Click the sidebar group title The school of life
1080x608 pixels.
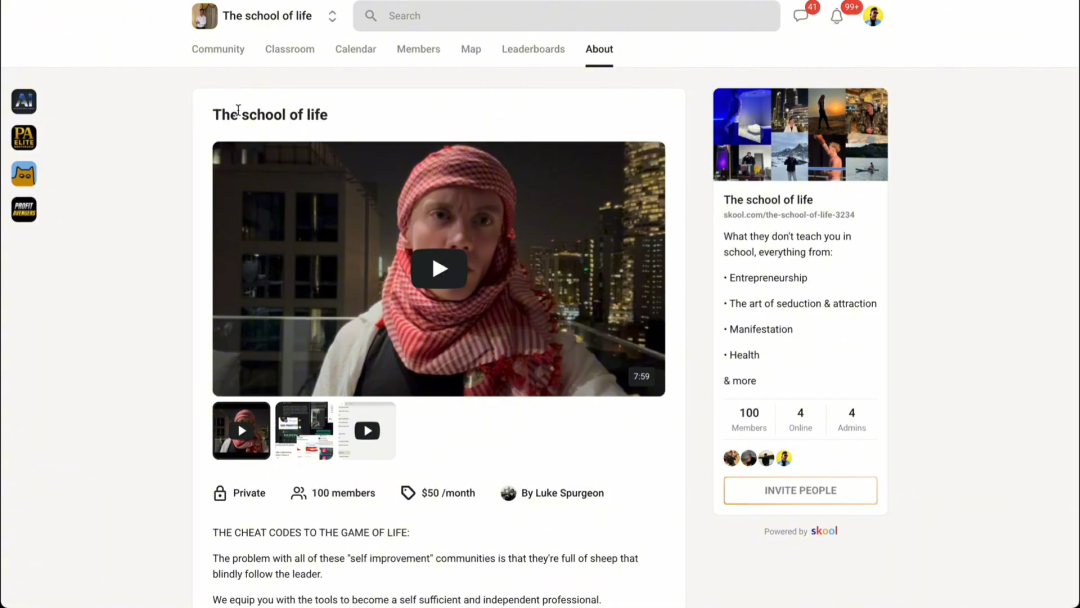(768, 200)
